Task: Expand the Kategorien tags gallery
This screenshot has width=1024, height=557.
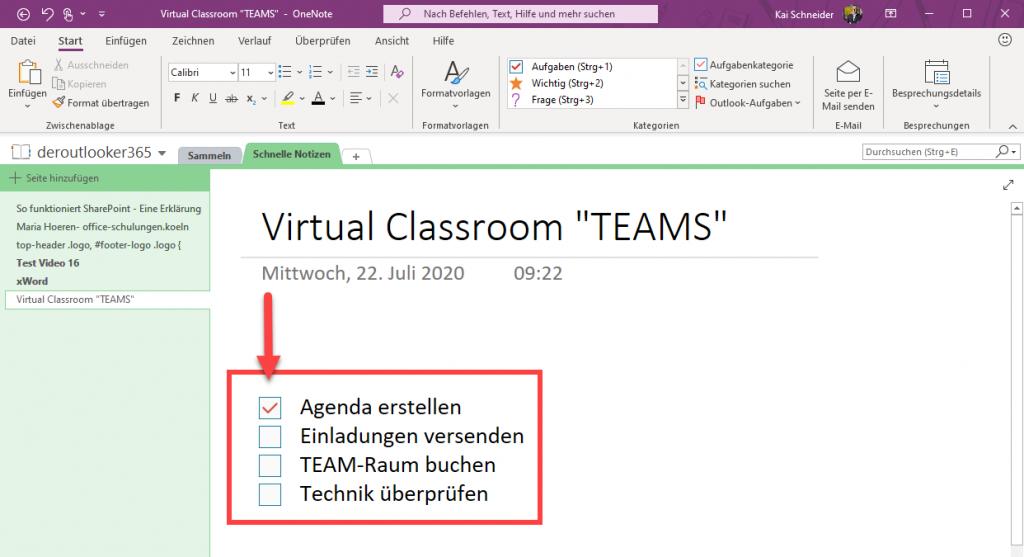Action: pyautogui.click(x=683, y=100)
